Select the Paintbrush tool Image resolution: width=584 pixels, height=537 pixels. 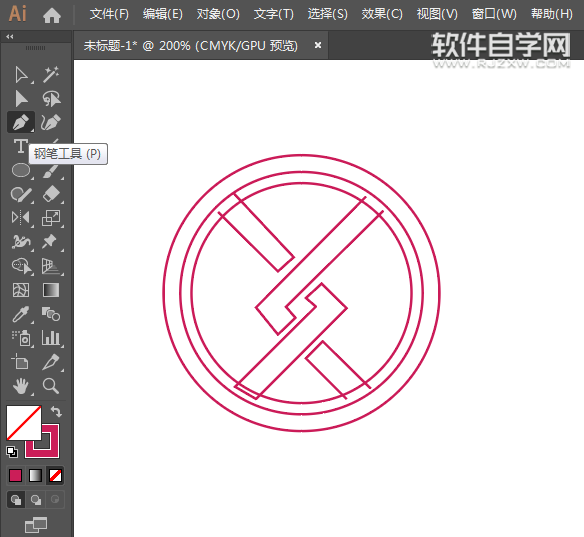click(x=51, y=171)
